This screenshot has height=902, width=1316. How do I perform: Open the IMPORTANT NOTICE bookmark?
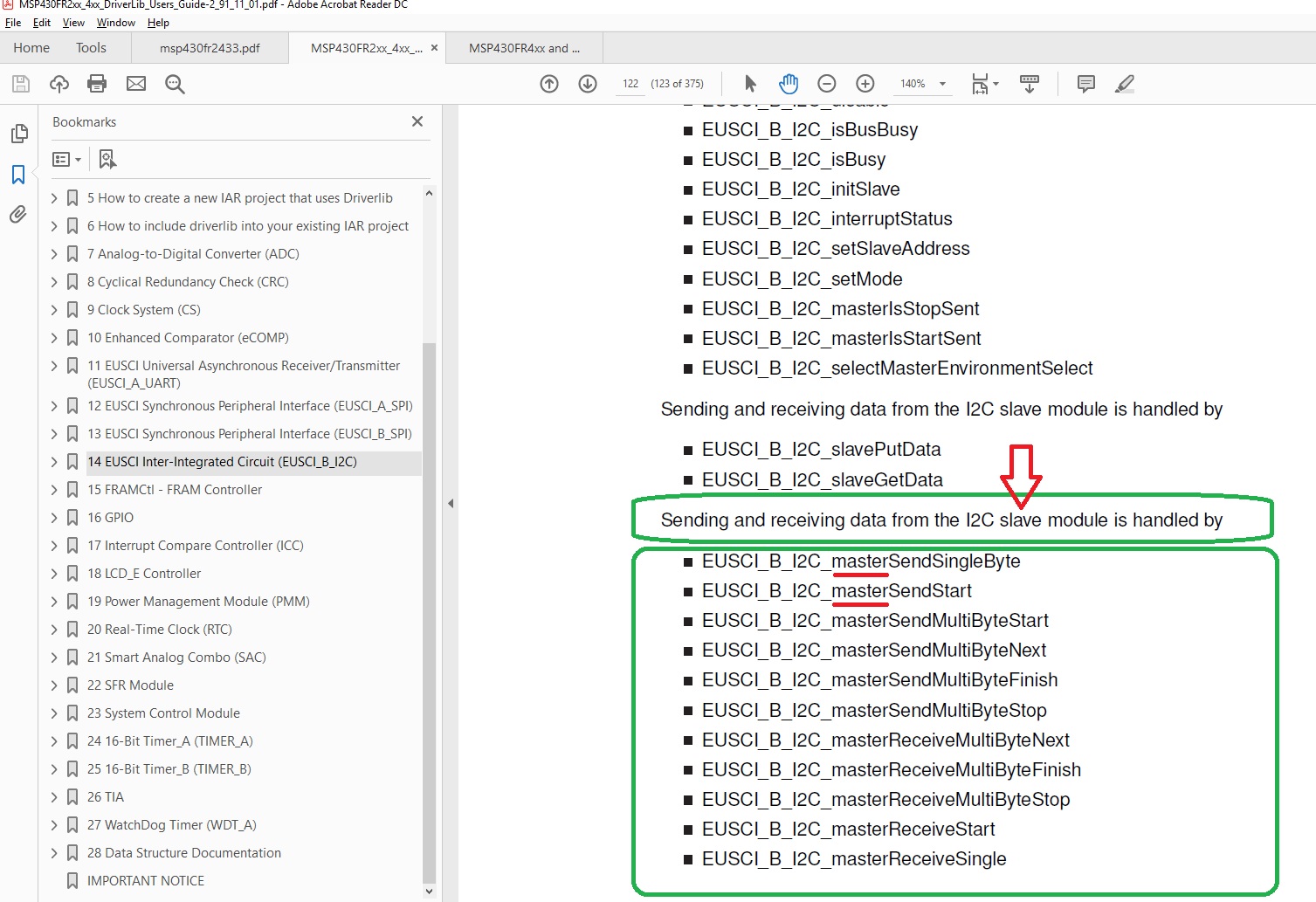coord(146,881)
